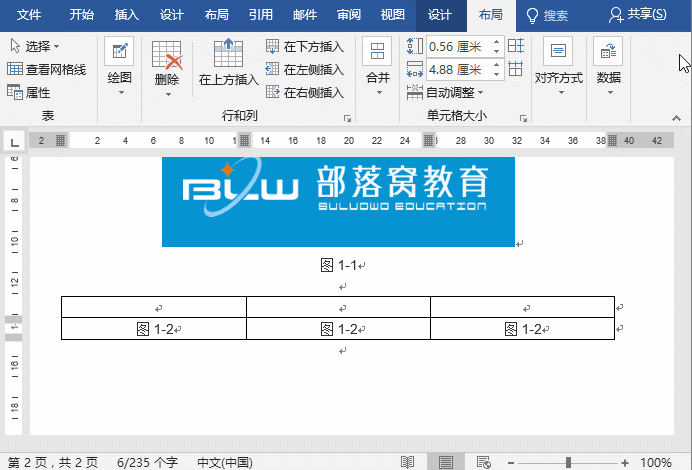This screenshot has width=692, height=470.
Task: Click the 中文(中国) language indicator
Action: point(225,462)
